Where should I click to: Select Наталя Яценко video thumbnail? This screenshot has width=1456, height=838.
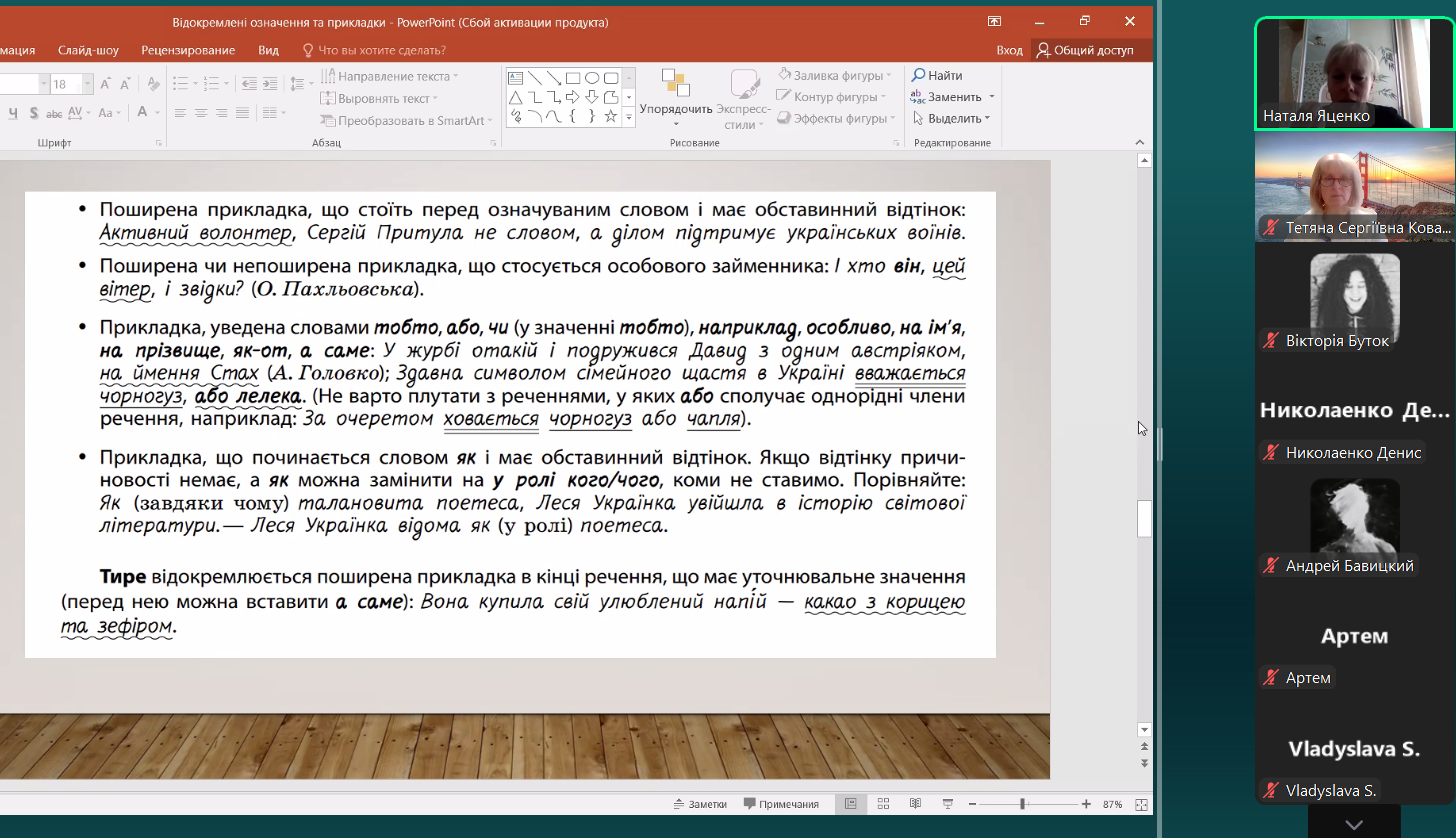point(1355,73)
